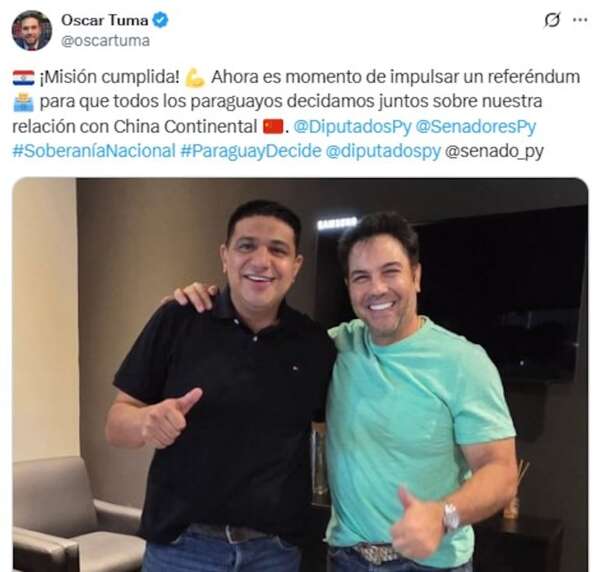
Task: Click the China flag emoji
Action: 273,126
